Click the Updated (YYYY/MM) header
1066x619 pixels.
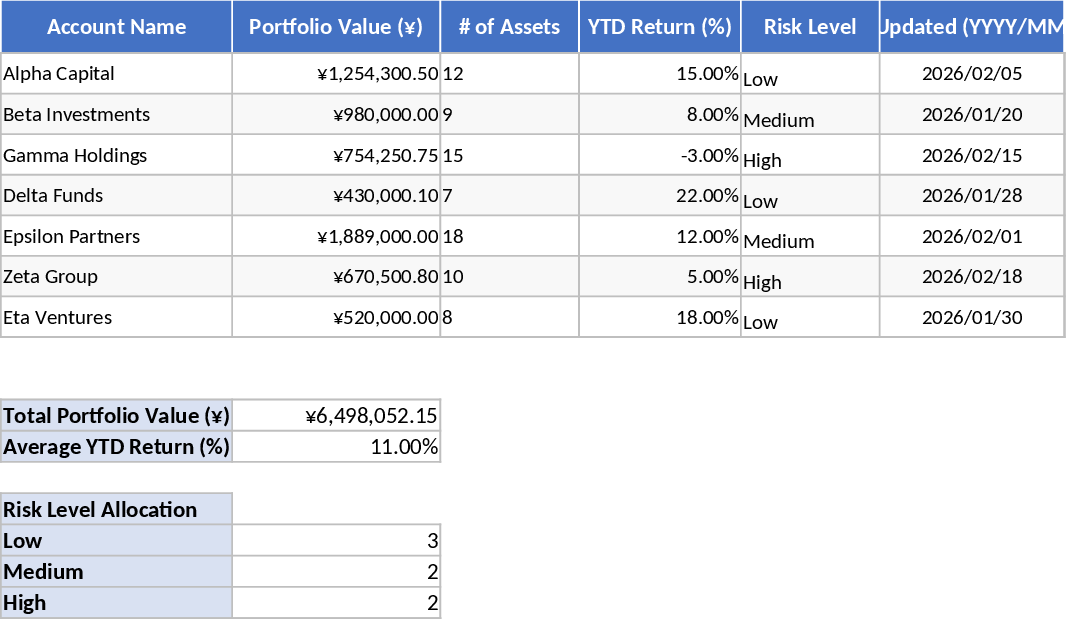tap(970, 27)
